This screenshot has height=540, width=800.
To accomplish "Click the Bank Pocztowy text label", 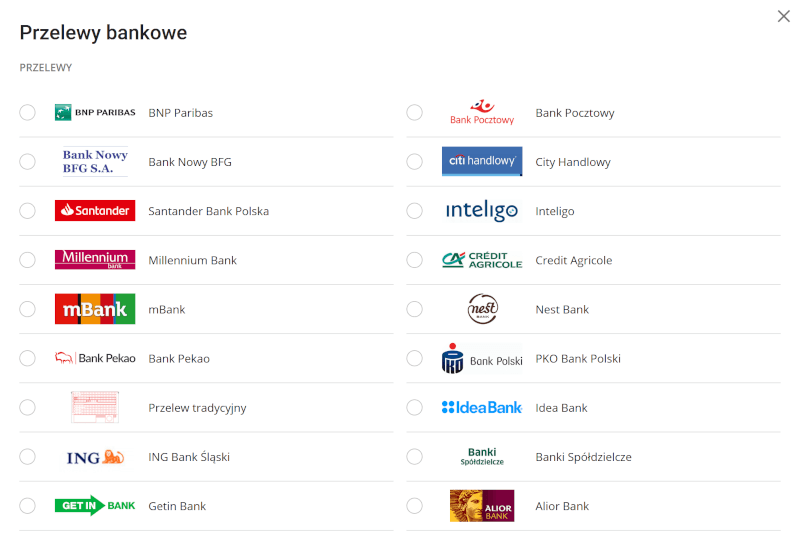I will tap(575, 113).
